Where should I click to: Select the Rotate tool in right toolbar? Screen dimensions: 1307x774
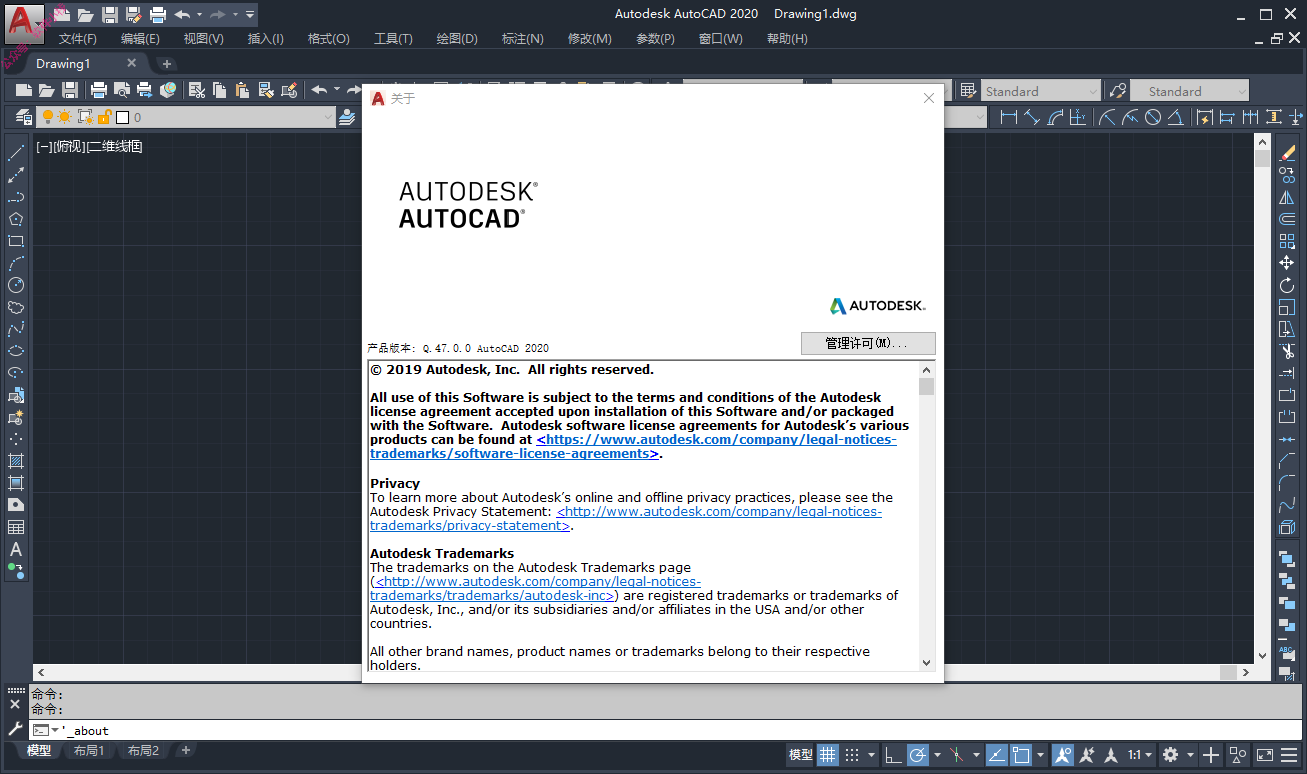pos(1287,285)
